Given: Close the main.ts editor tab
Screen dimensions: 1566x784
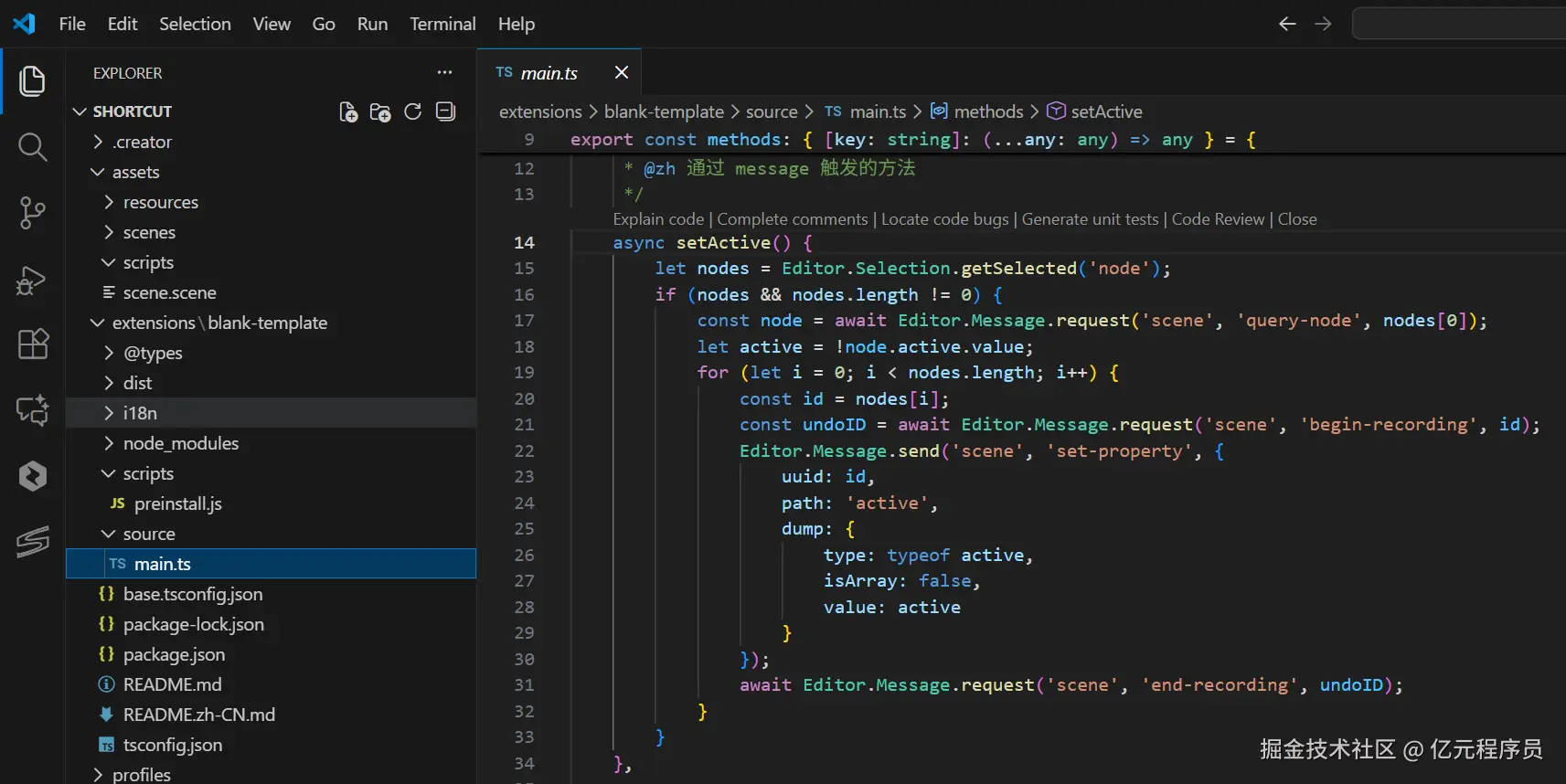Looking at the screenshot, I should [x=622, y=72].
